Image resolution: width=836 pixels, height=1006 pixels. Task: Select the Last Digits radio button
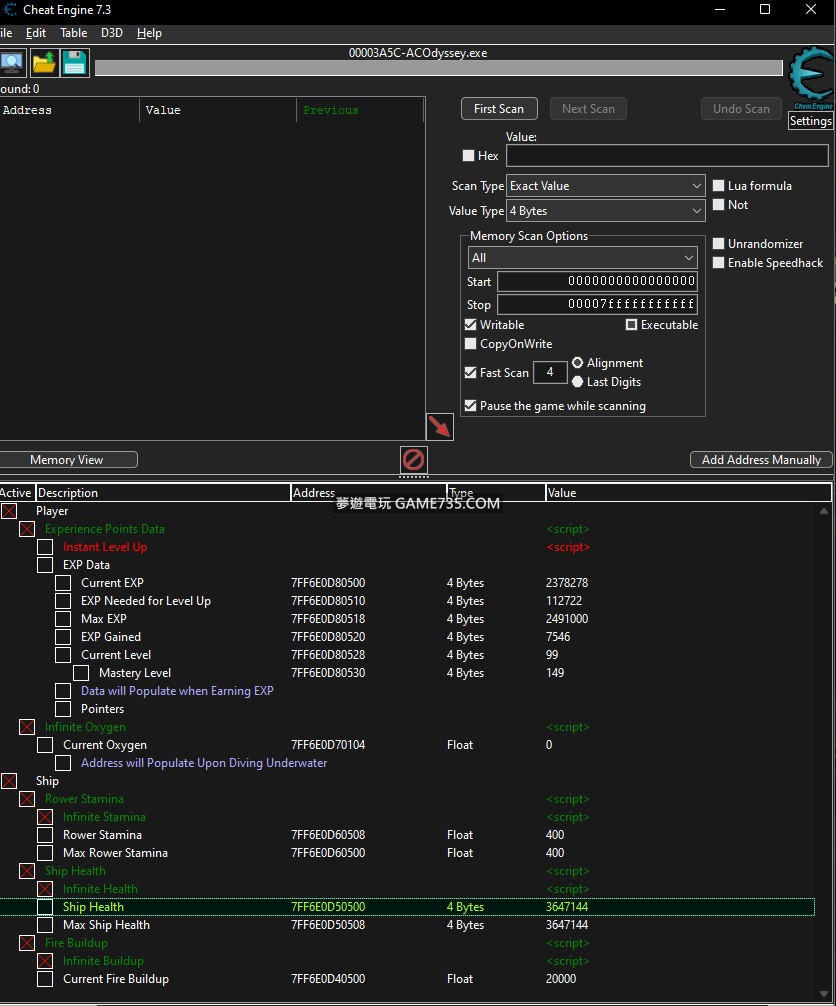tap(578, 382)
